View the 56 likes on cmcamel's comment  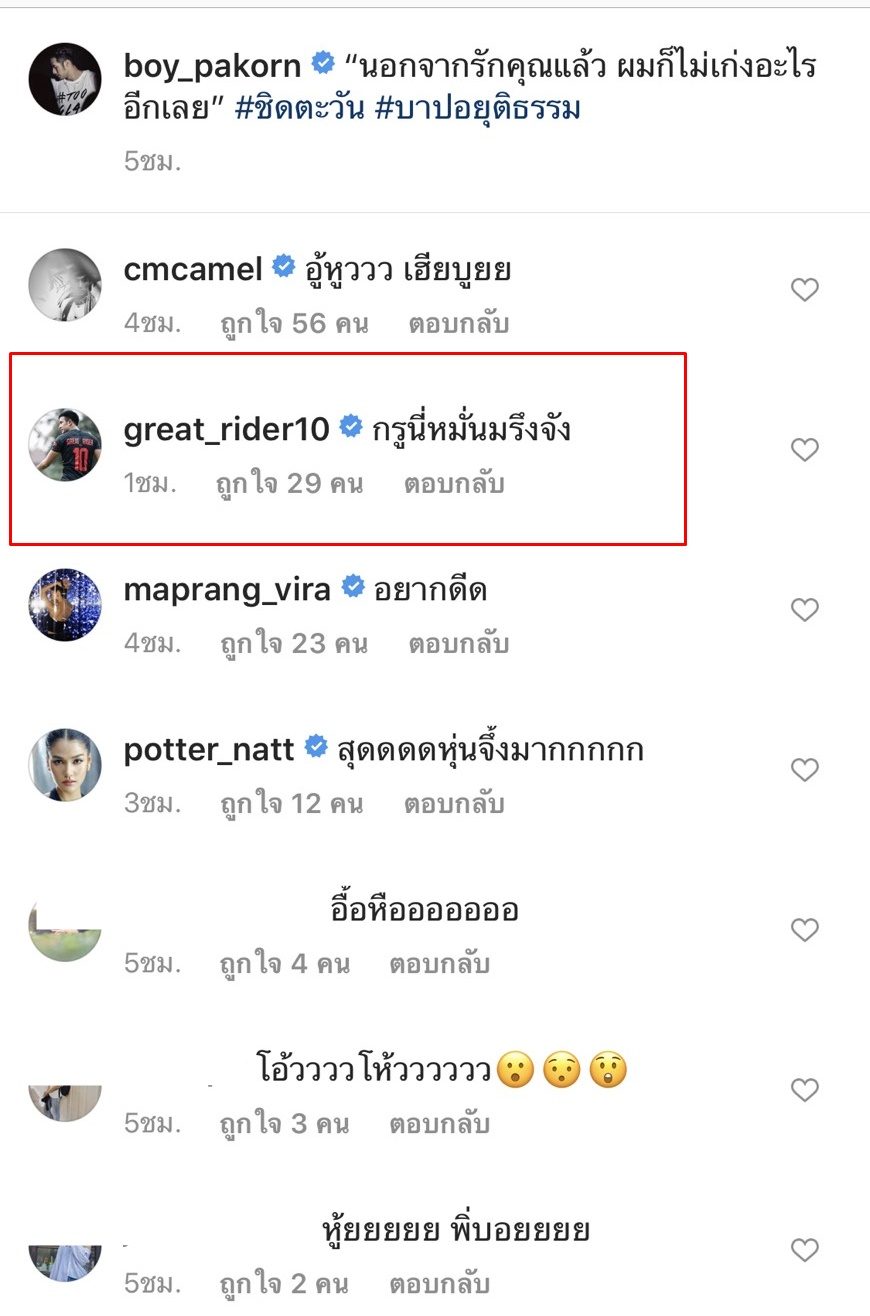click(x=294, y=324)
